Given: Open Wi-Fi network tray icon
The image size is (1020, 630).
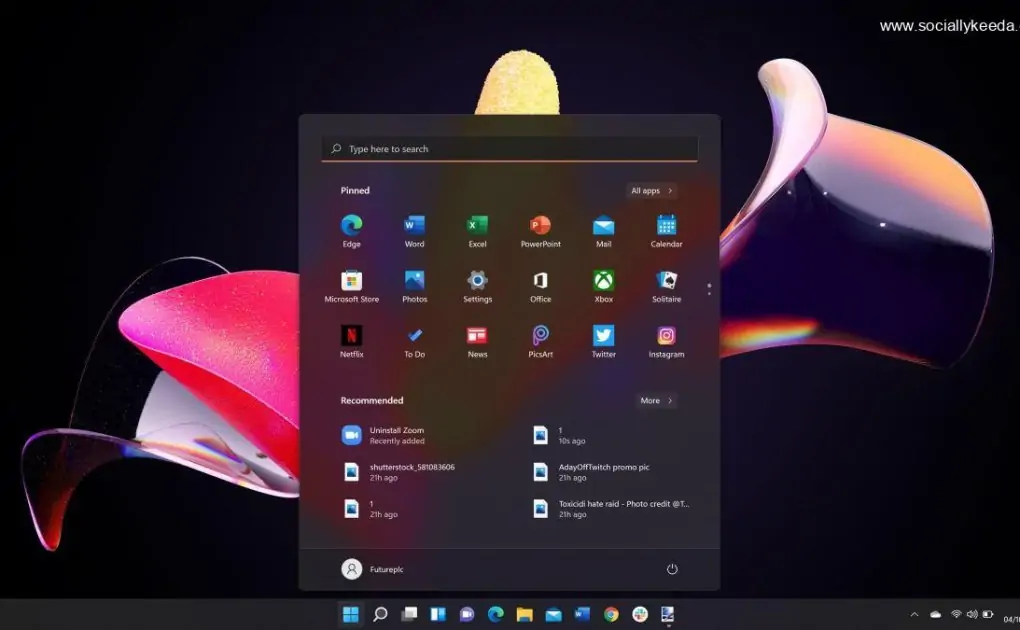Looking at the screenshot, I should click(x=956, y=614).
